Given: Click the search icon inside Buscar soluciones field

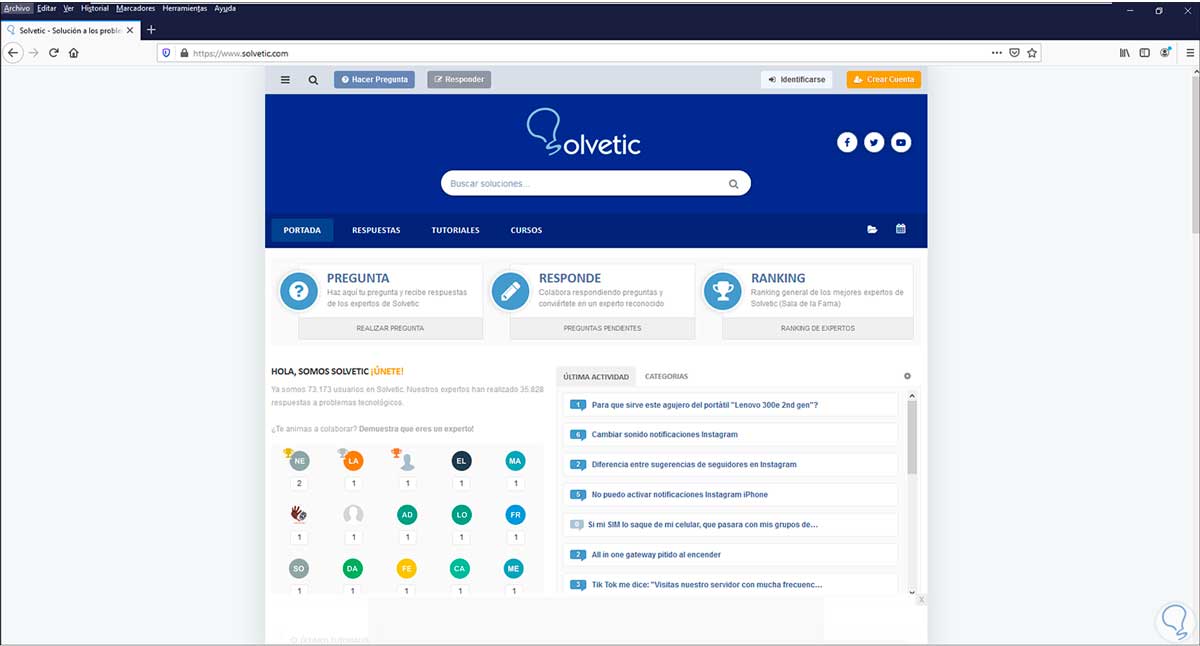Looking at the screenshot, I should [733, 184].
